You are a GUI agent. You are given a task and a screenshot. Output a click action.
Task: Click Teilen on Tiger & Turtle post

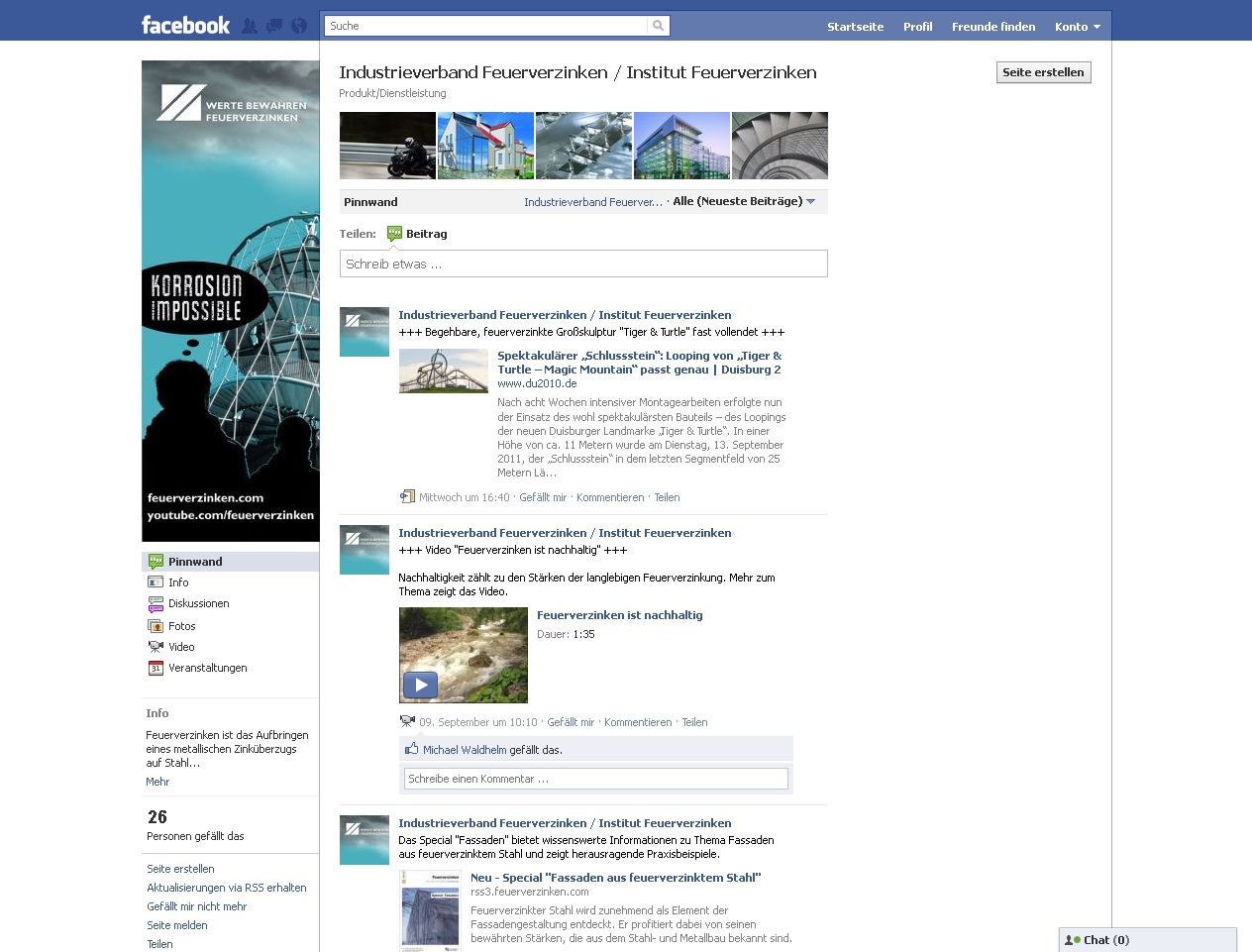667,497
